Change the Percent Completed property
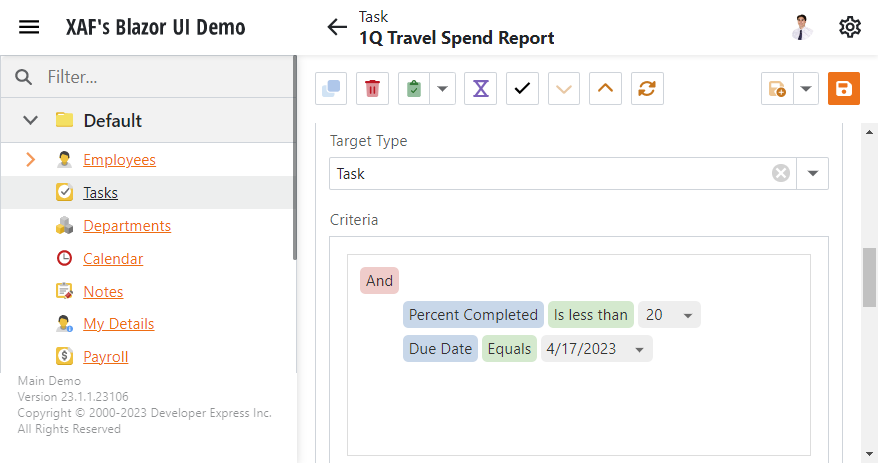The height and width of the screenshot is (463, 878). click(473, 315)
